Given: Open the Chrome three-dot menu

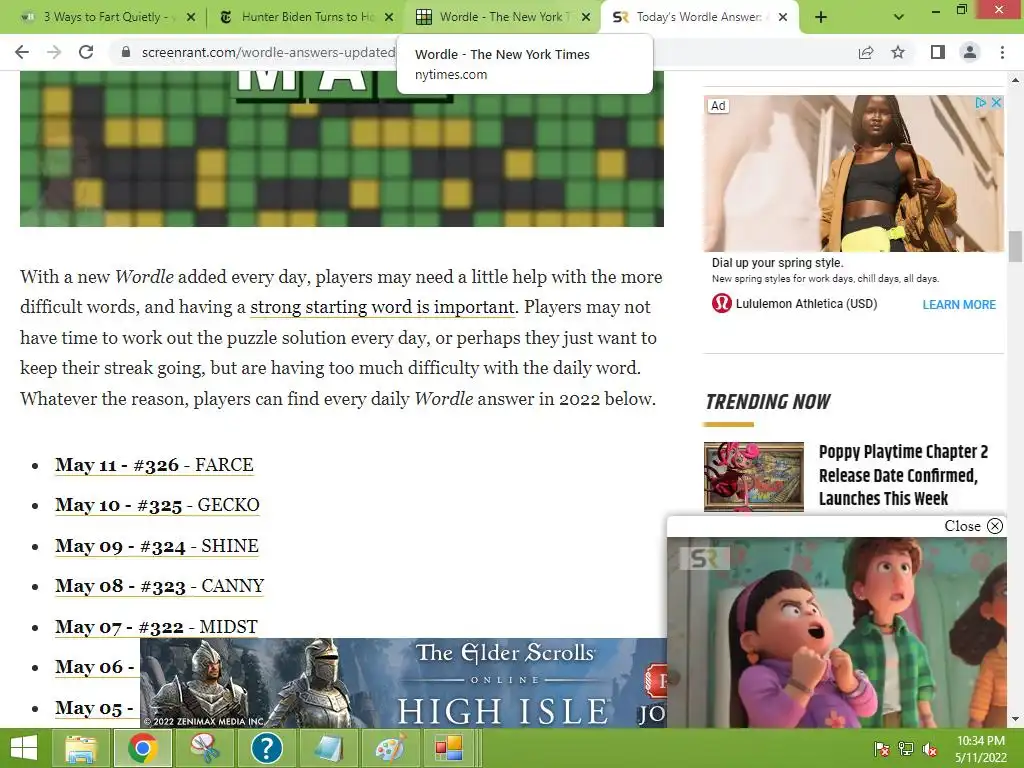Looking at the screenshot, I should (1002, 52).
